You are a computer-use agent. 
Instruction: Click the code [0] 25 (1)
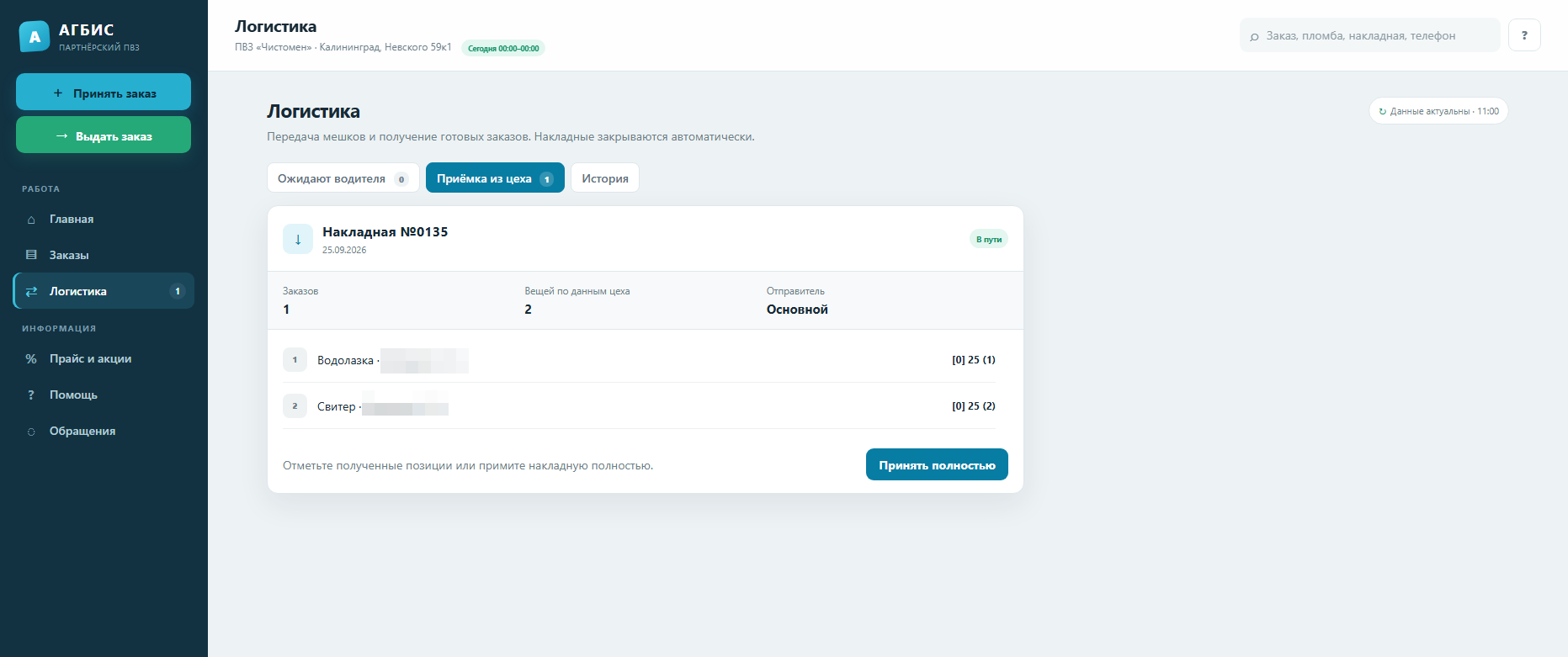point(974,360)
